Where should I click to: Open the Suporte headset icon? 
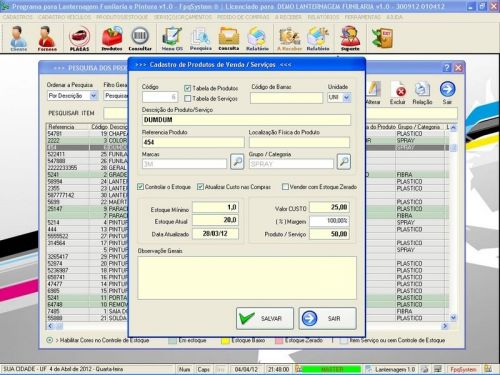[350, 38]
